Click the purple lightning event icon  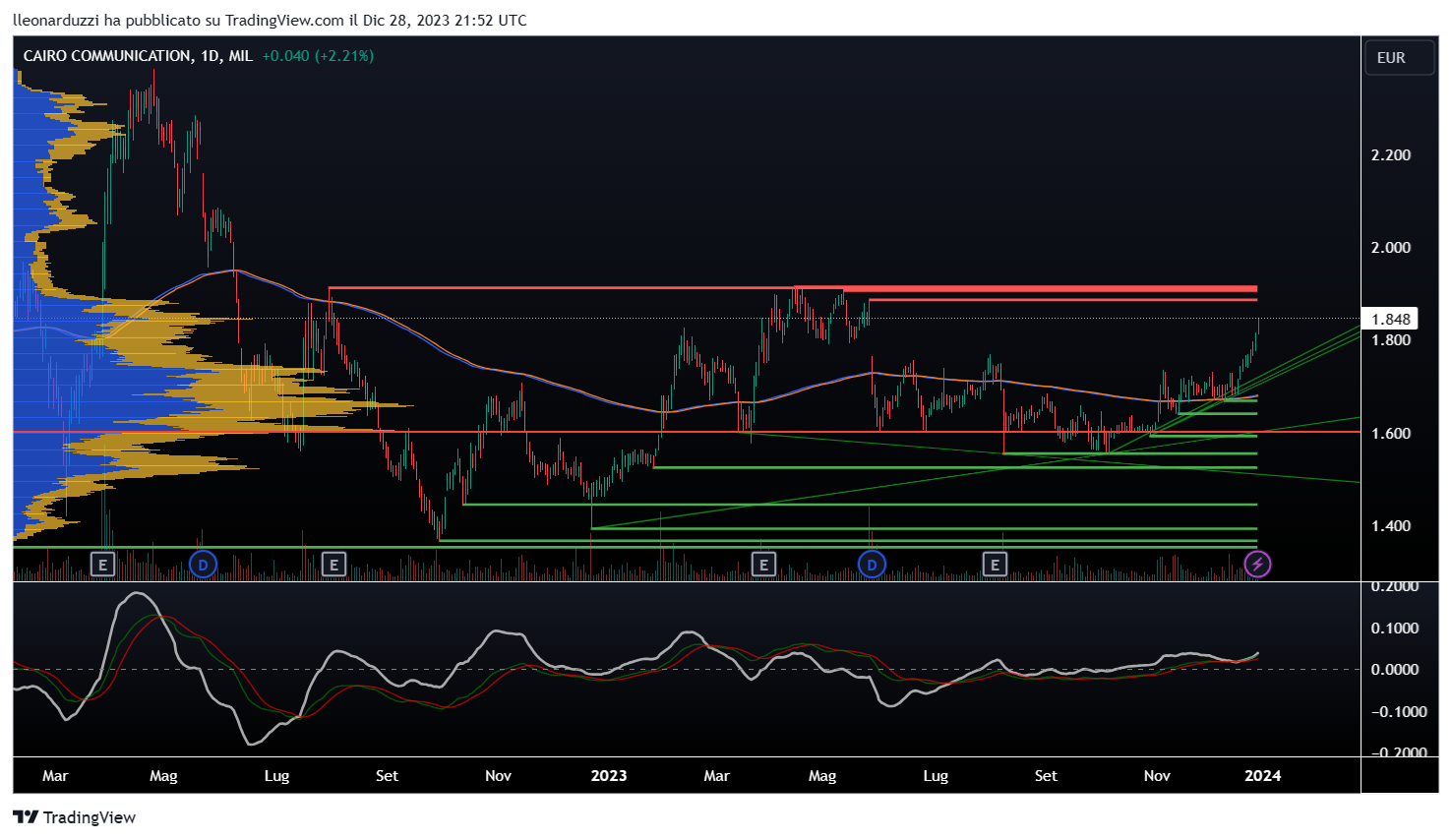pyautogui.click(x=1257, y=565)
